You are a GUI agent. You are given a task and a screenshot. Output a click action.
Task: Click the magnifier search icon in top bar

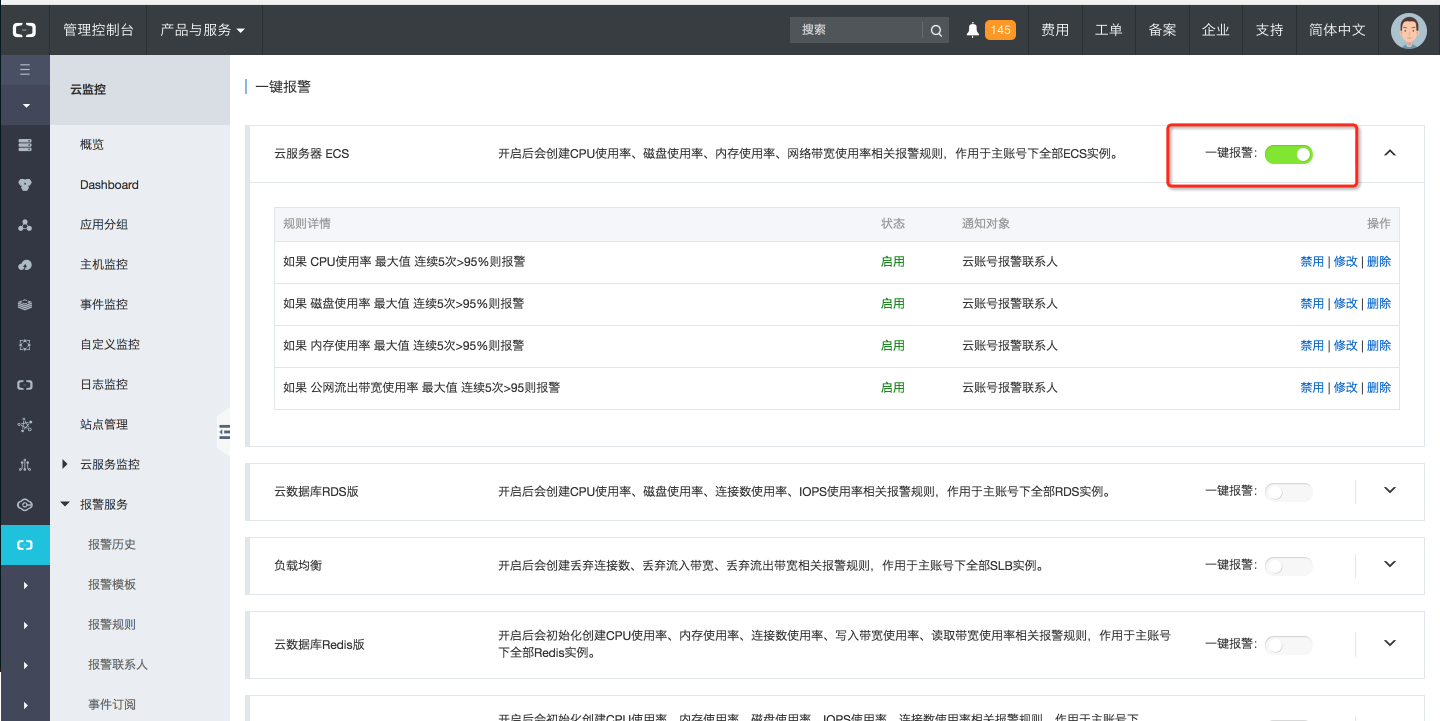[936, 31]
